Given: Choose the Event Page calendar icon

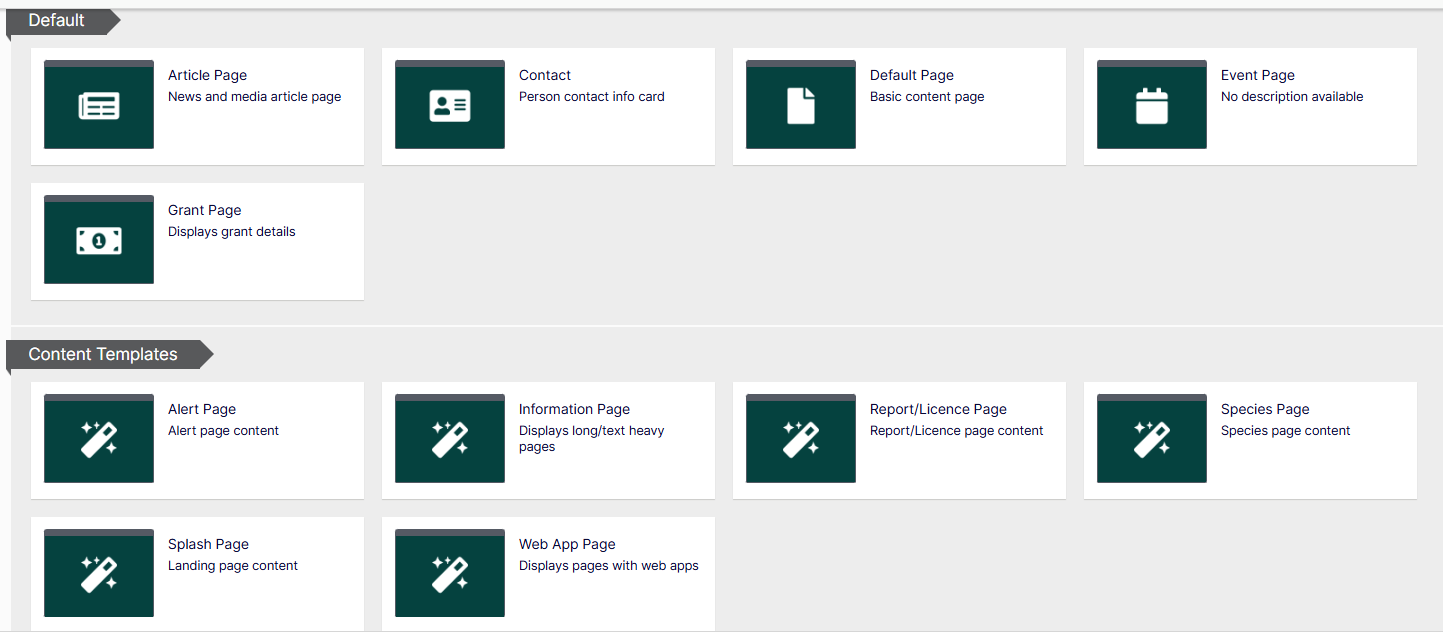Looking at the screenshot, I should [x=1152, y=106].
